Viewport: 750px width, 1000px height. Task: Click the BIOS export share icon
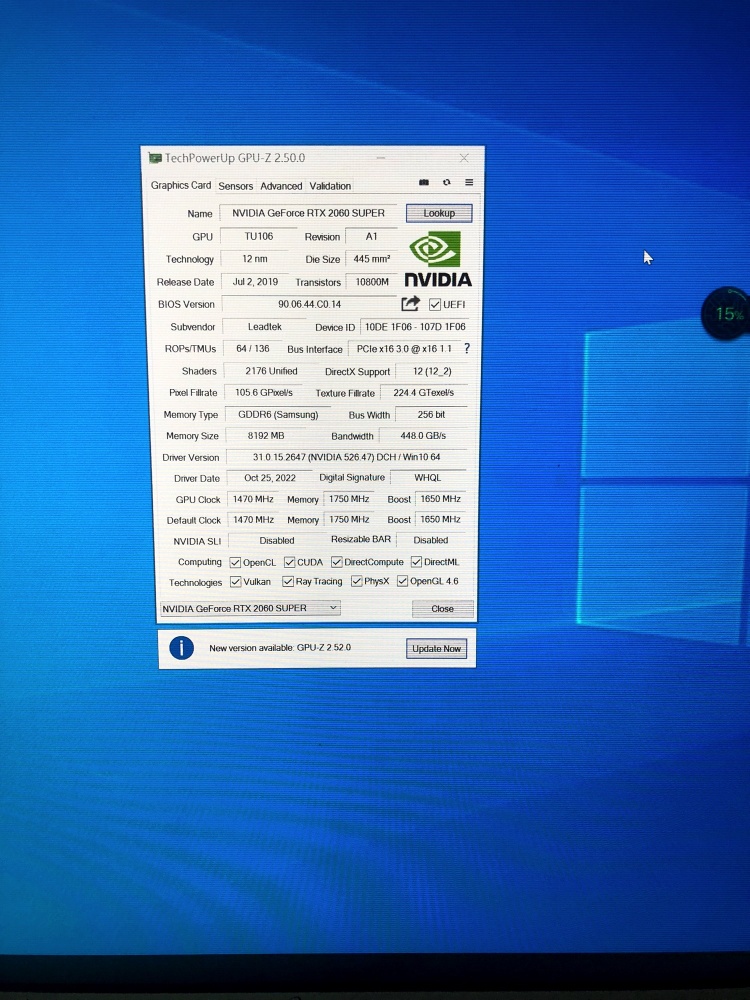click(410, 304)
